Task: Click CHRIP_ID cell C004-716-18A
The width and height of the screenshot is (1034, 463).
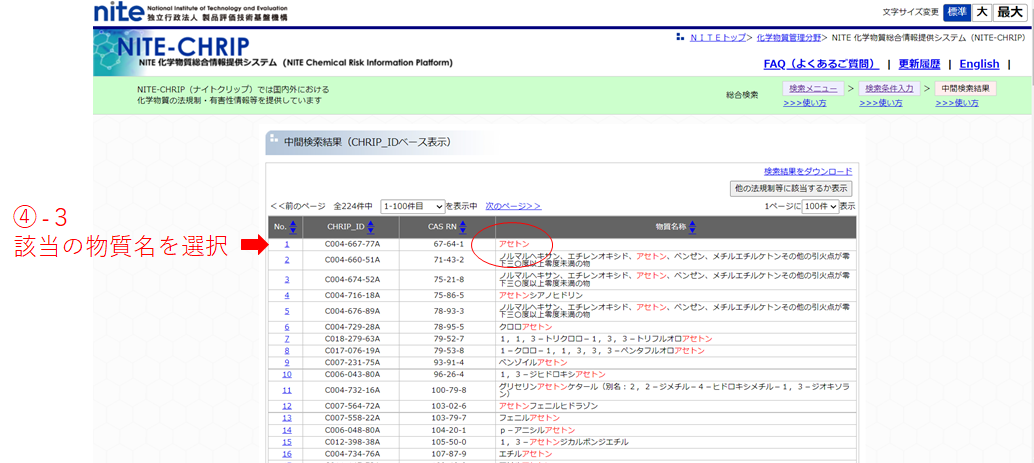Action: coord(353,295)
